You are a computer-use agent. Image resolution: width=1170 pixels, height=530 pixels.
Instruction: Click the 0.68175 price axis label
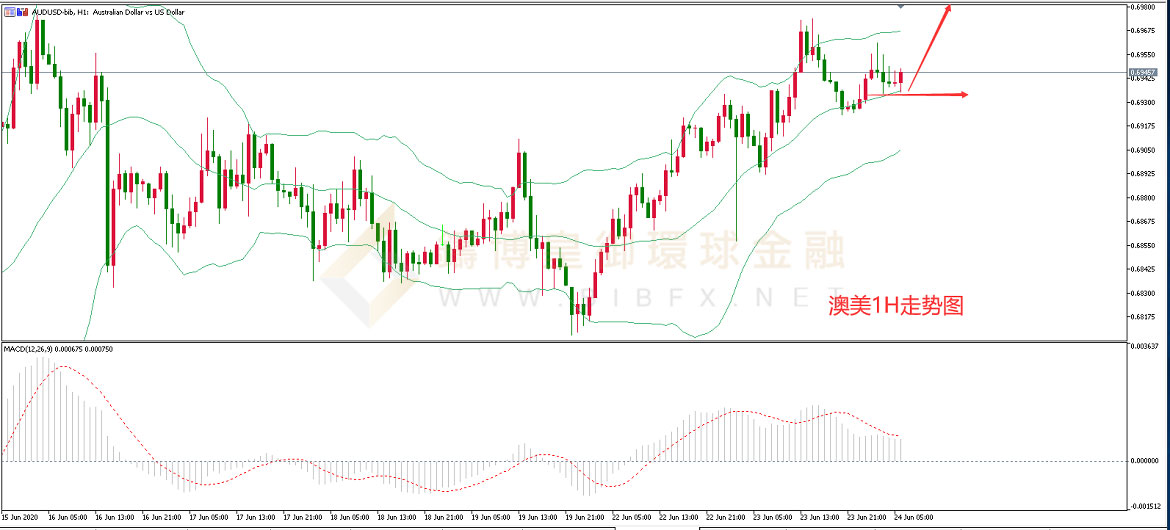[1143, 317]
